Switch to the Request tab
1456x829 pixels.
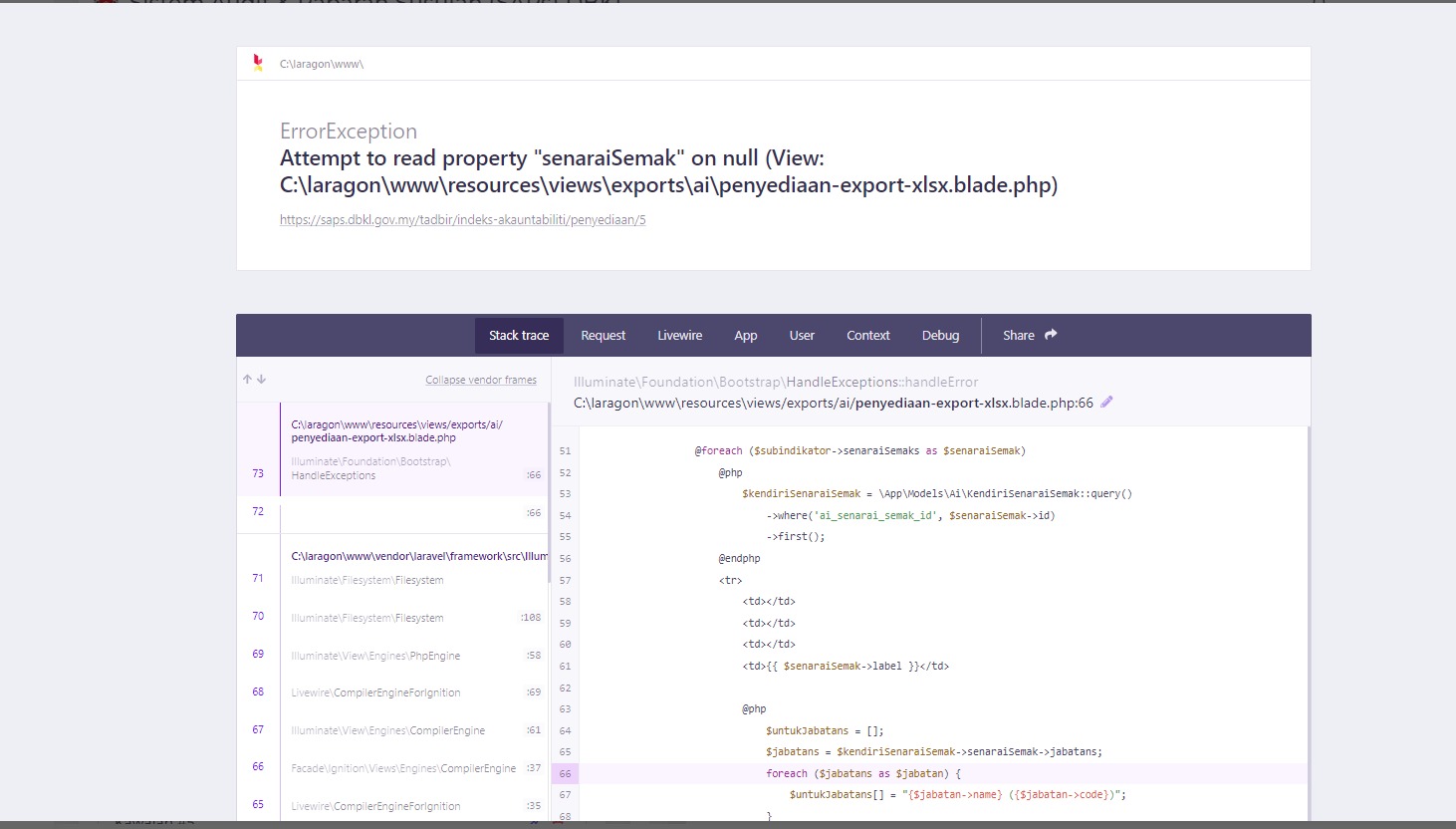[603, 336]
